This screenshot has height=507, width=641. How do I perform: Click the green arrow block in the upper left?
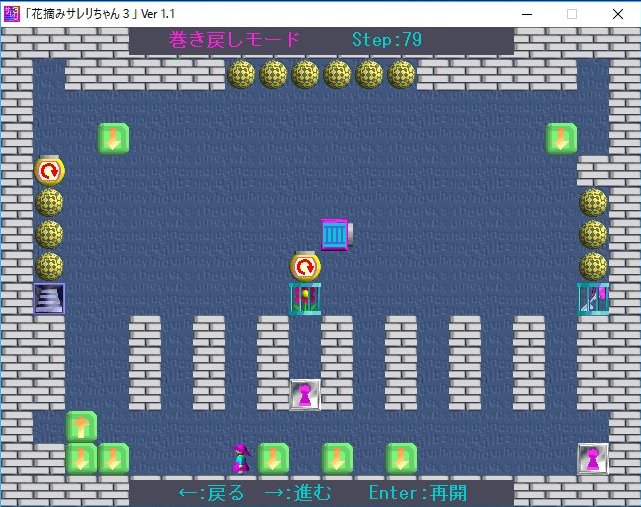pos(113,138)
